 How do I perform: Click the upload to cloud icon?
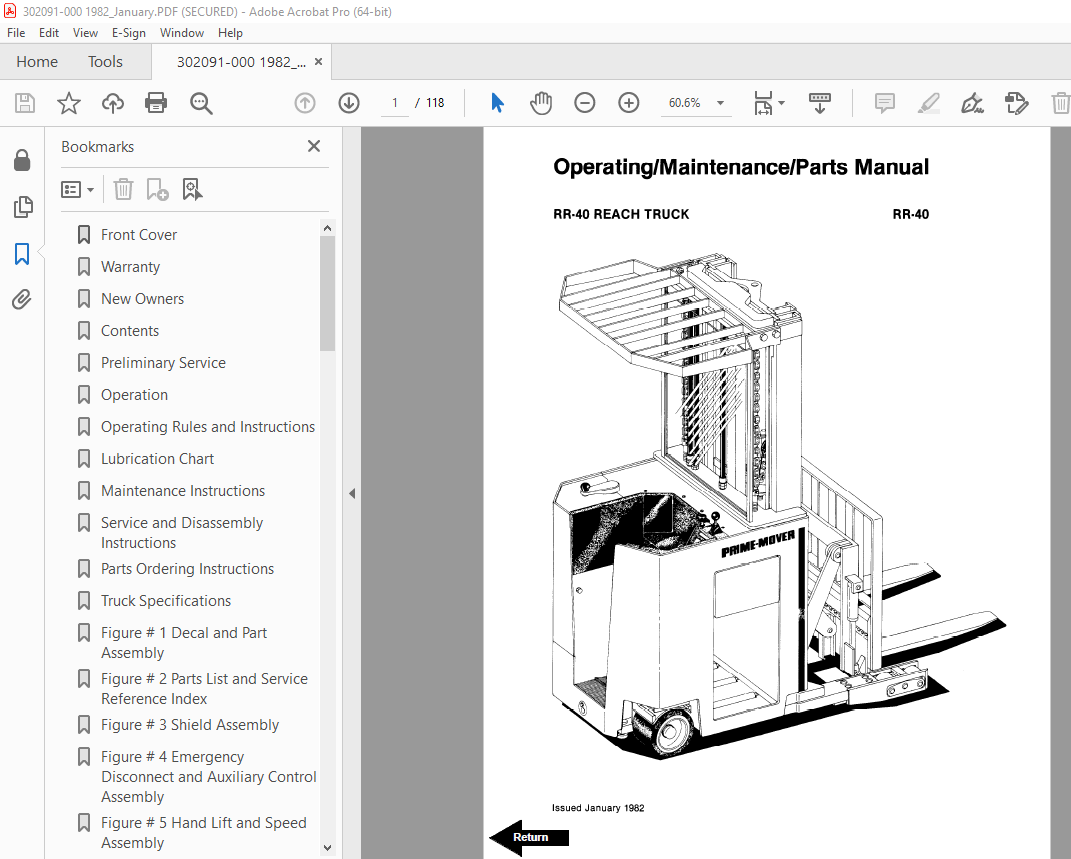[x=113, y=103]
